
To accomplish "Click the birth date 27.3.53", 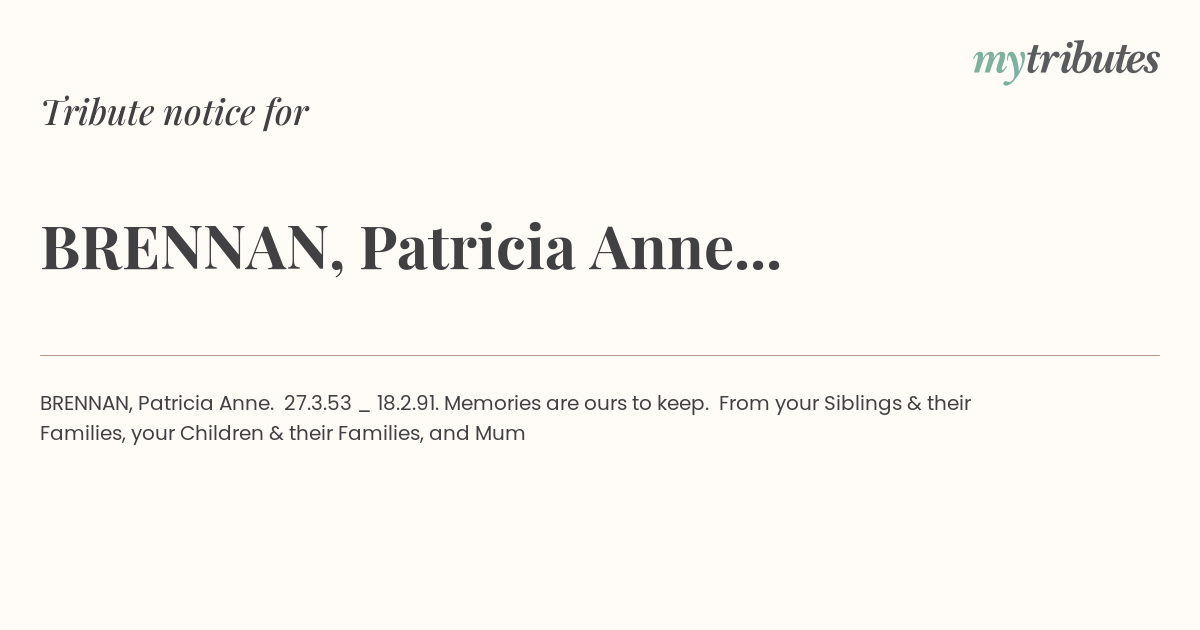I will [x=318, y=403].
